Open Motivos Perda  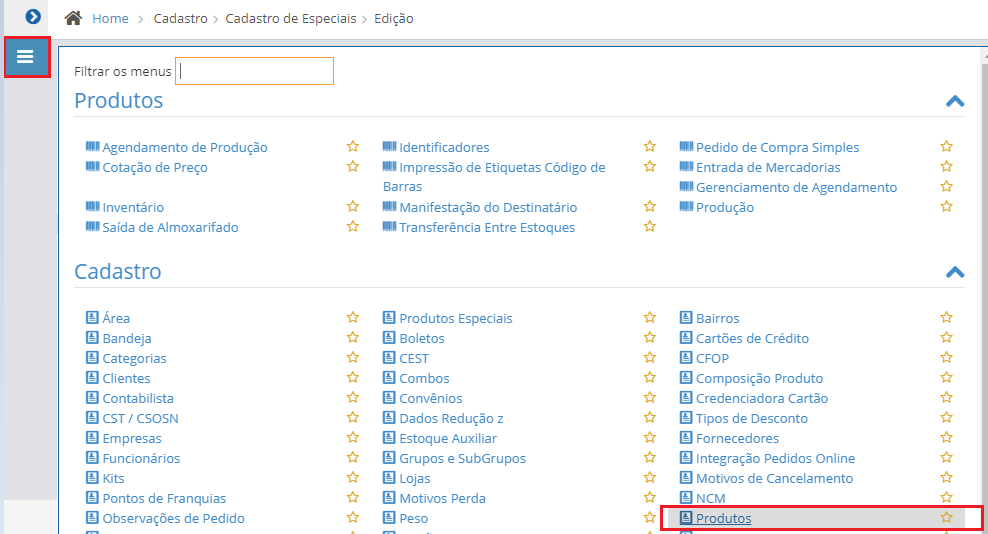pyautogui.click(x=442, y=499)
